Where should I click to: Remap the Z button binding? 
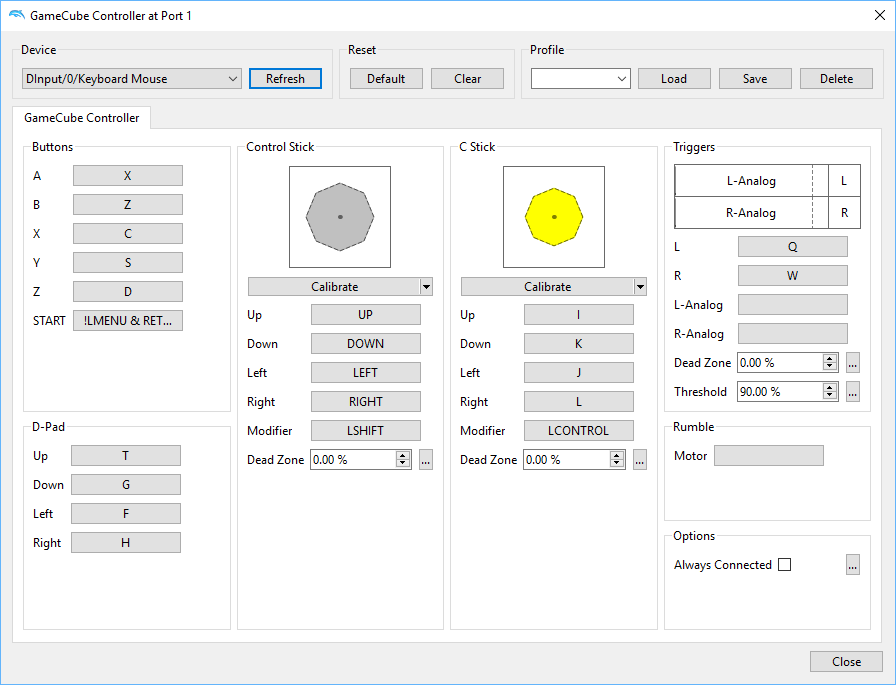(128, 292)
